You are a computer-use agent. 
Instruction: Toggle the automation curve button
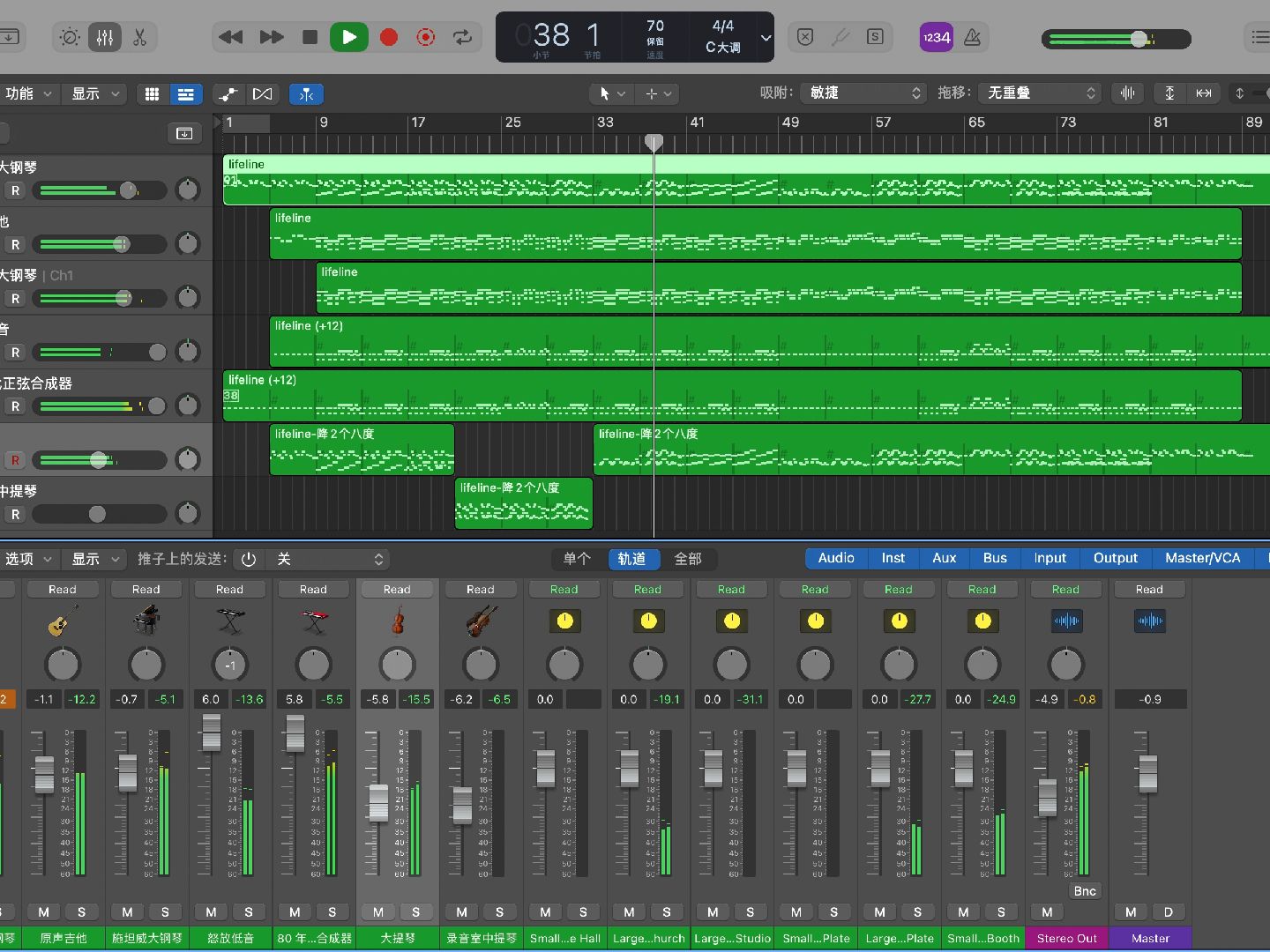pyautogui.click(x=228, y=94)
